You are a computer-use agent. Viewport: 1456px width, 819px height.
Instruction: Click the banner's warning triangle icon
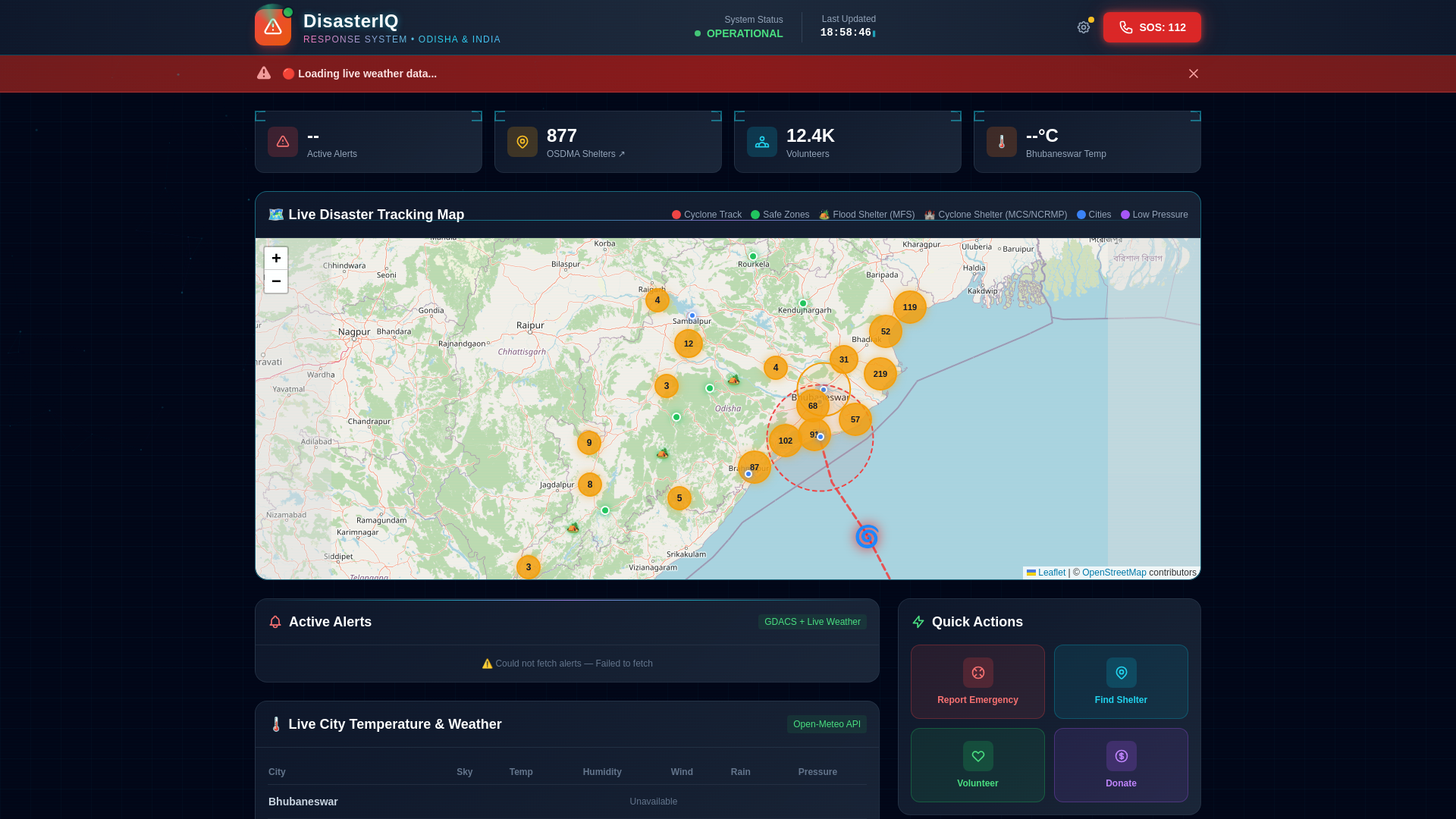(x=264, y=73)
